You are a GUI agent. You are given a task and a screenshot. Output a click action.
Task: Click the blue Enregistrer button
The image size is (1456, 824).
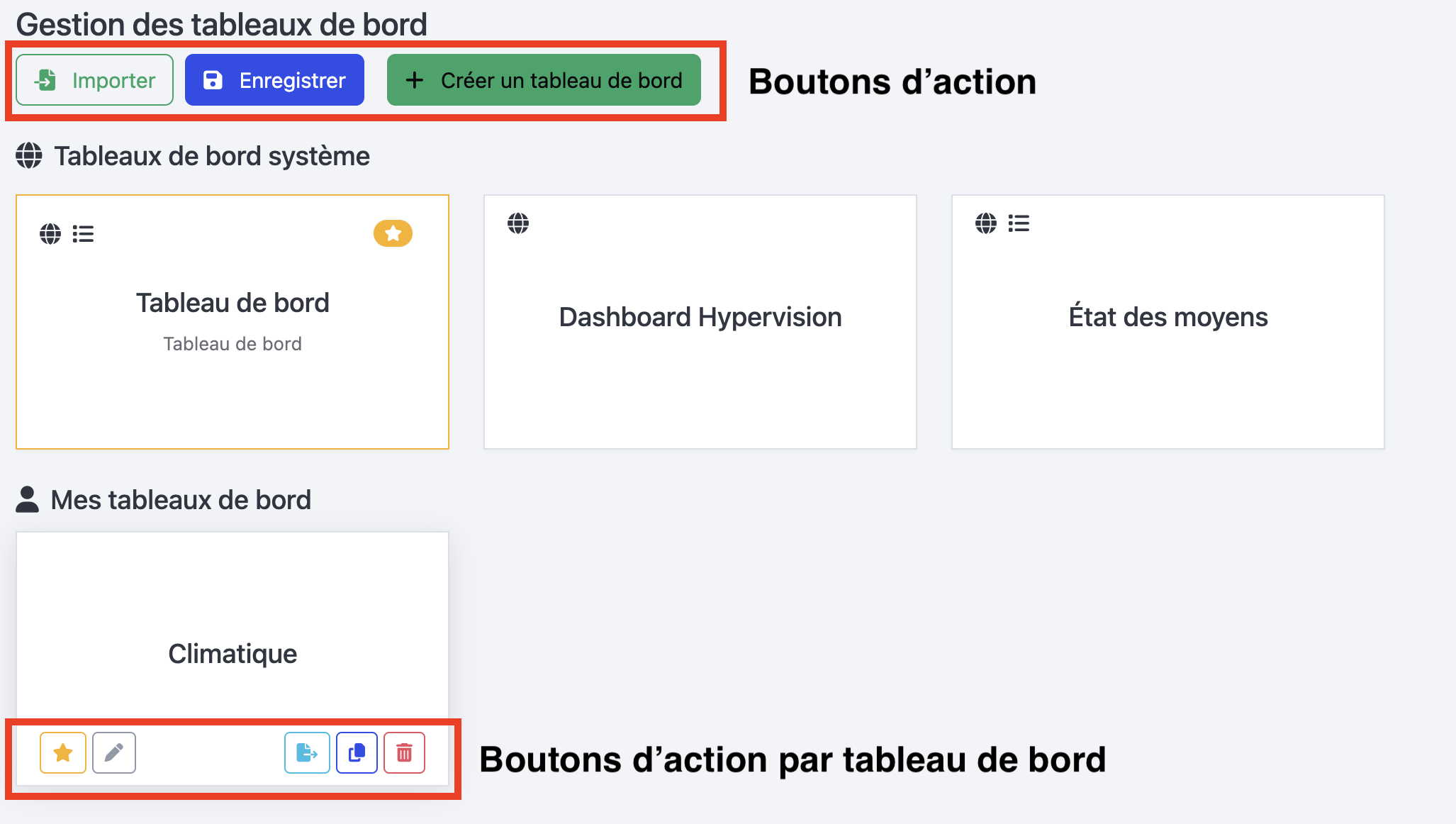click(274, 79)
